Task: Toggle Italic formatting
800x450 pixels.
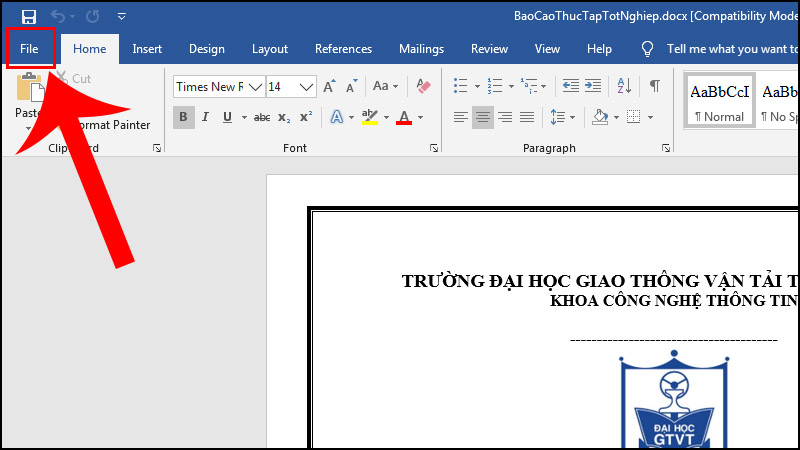Action: 206,118
